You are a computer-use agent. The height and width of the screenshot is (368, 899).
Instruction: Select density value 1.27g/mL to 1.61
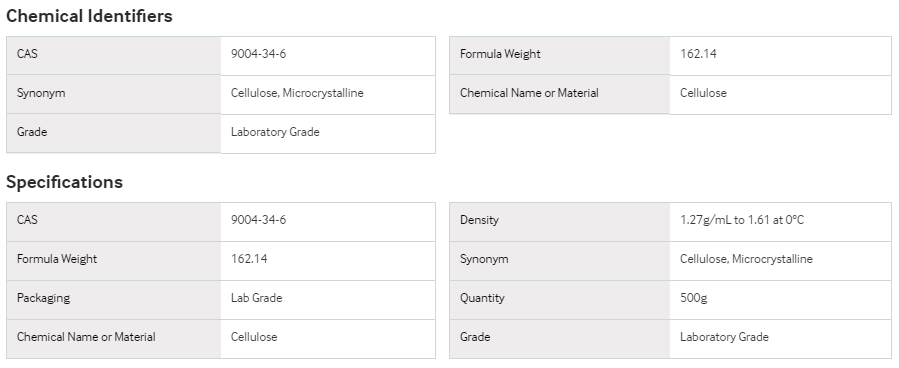[x=742, y=220]
